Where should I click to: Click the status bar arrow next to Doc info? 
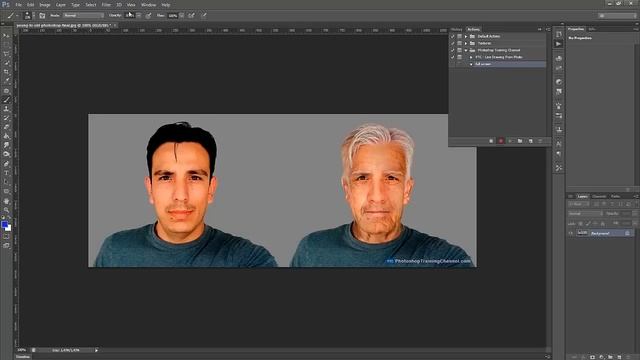96,350
